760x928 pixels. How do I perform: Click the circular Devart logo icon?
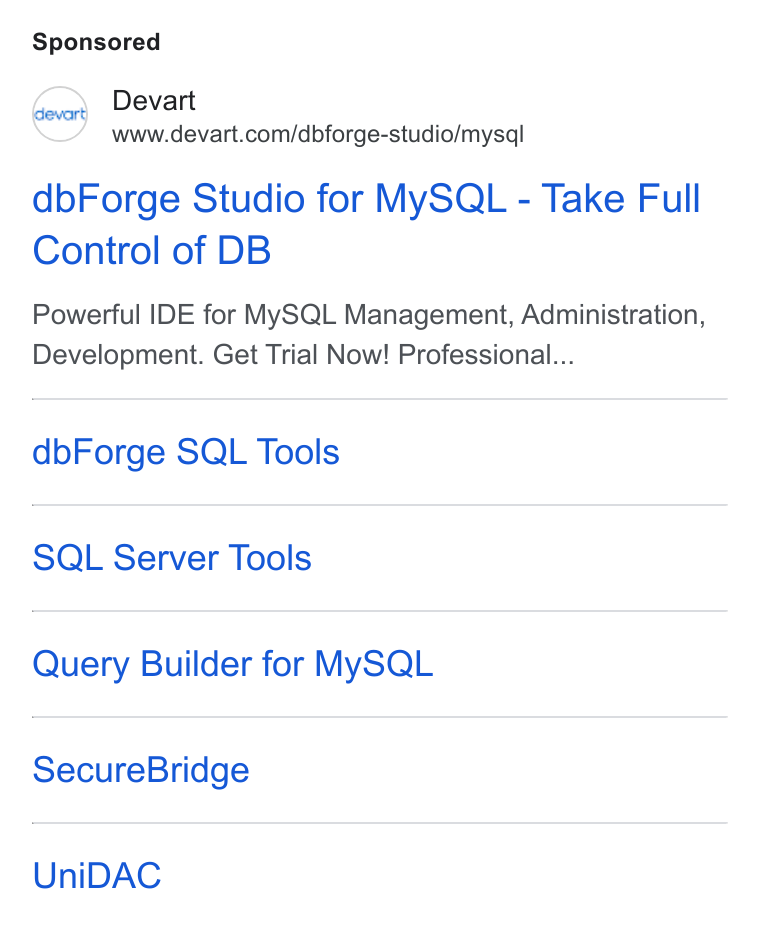click(60, 114)
